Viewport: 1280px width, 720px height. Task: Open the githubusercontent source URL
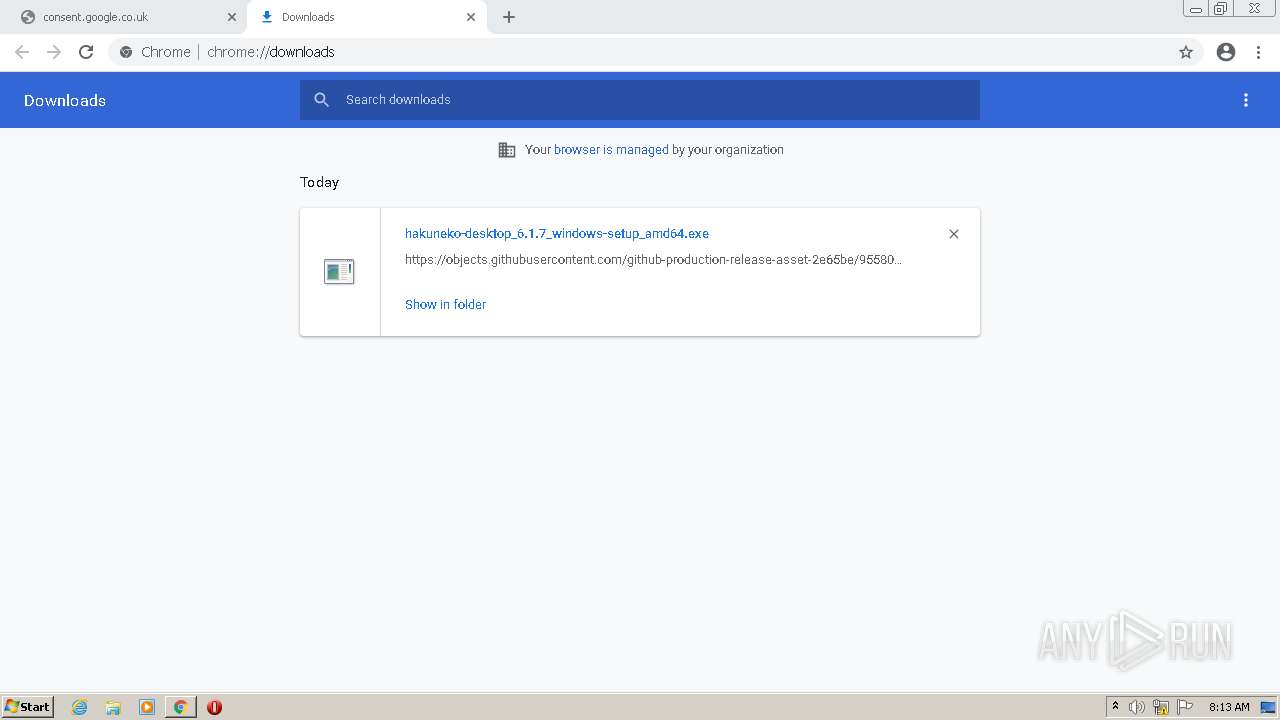(x=653, y=260)
